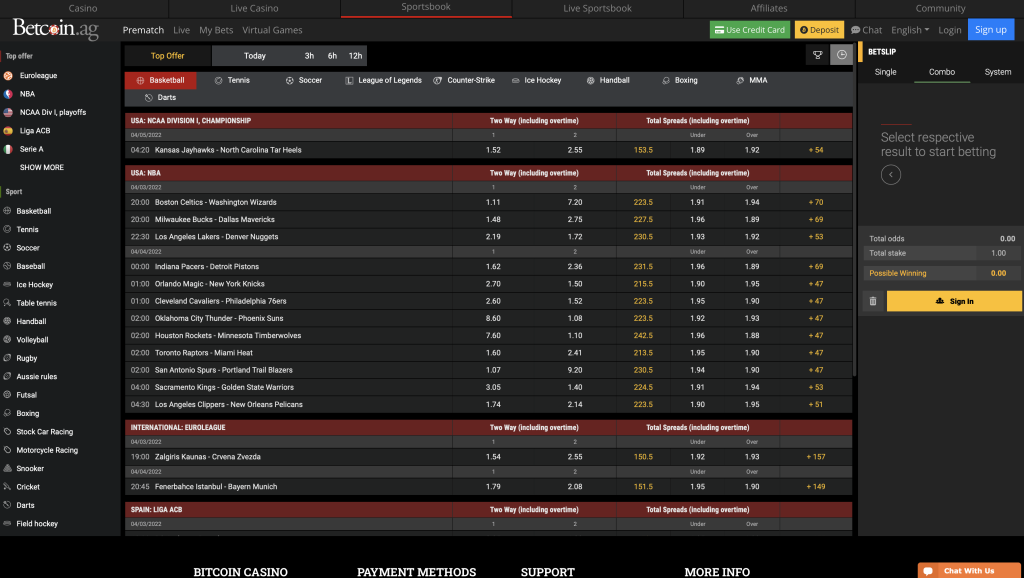
Task: Select odds 7.20 for Washington Wizards win
Action: coord(575,202)
